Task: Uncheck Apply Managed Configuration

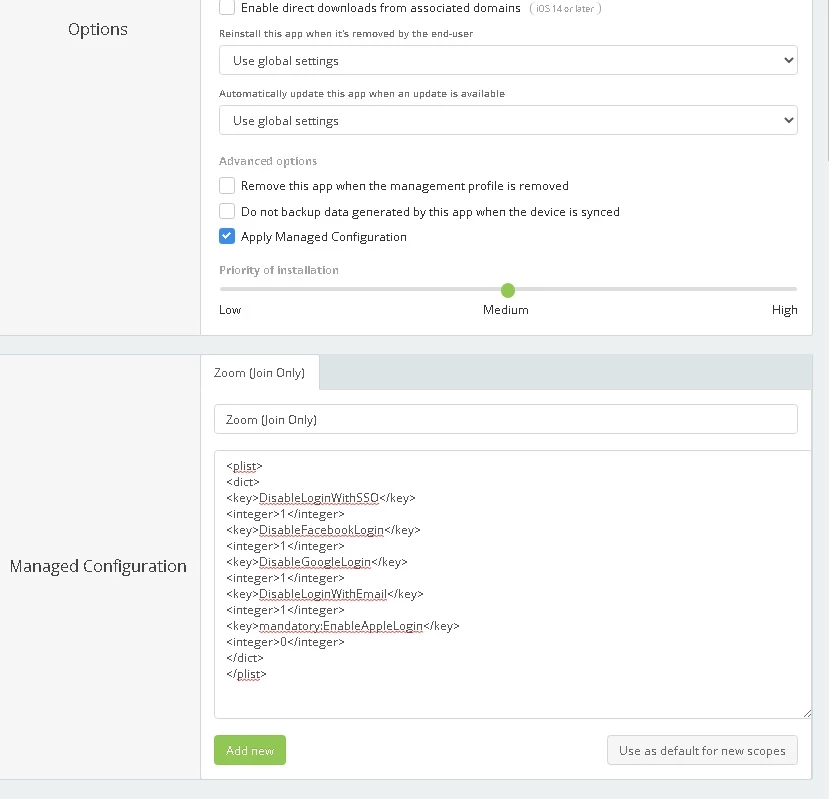Action: pos(227,236)
